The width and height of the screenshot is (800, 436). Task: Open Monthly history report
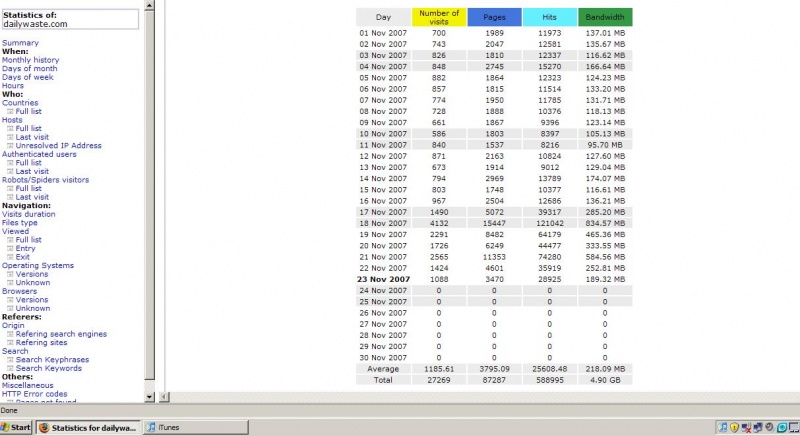point(30,60)
